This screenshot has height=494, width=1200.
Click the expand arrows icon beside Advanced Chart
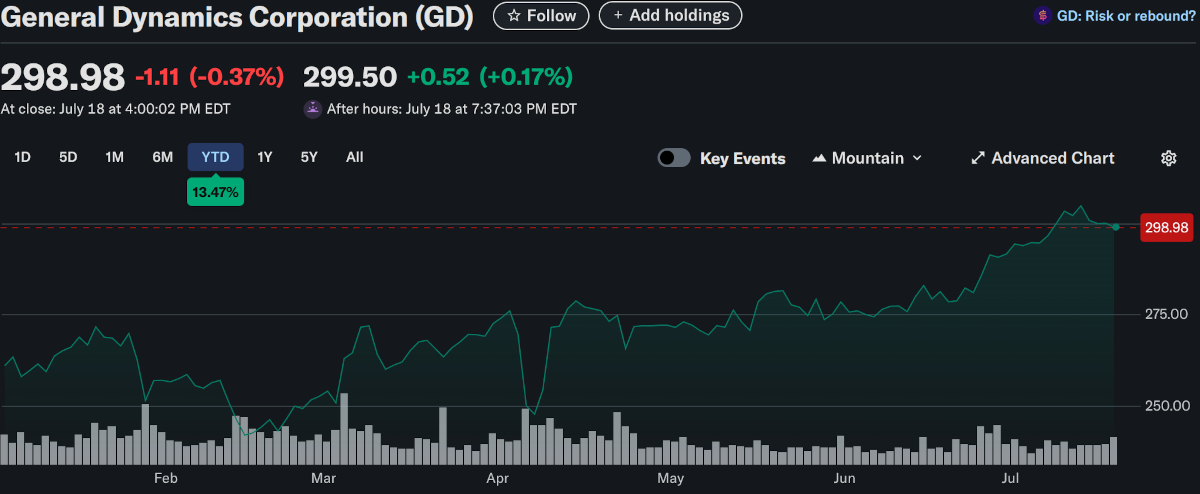point(978,158)
